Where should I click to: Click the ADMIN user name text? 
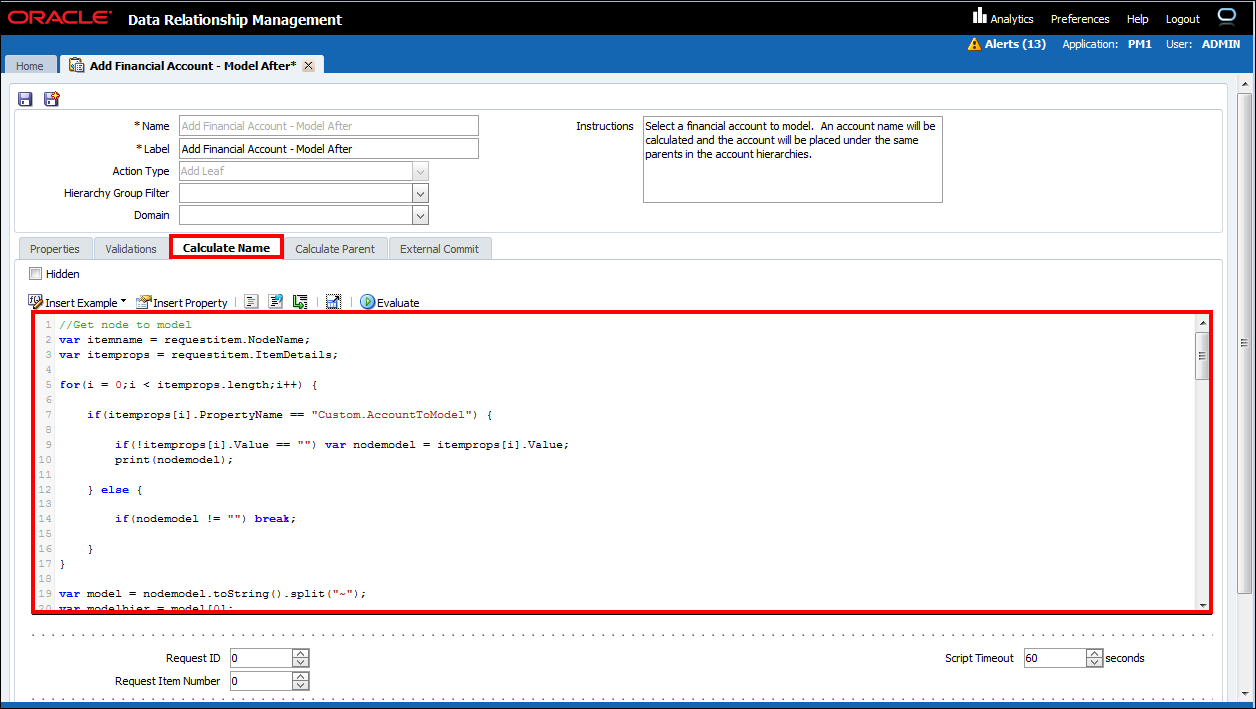tap(1221, 44)
